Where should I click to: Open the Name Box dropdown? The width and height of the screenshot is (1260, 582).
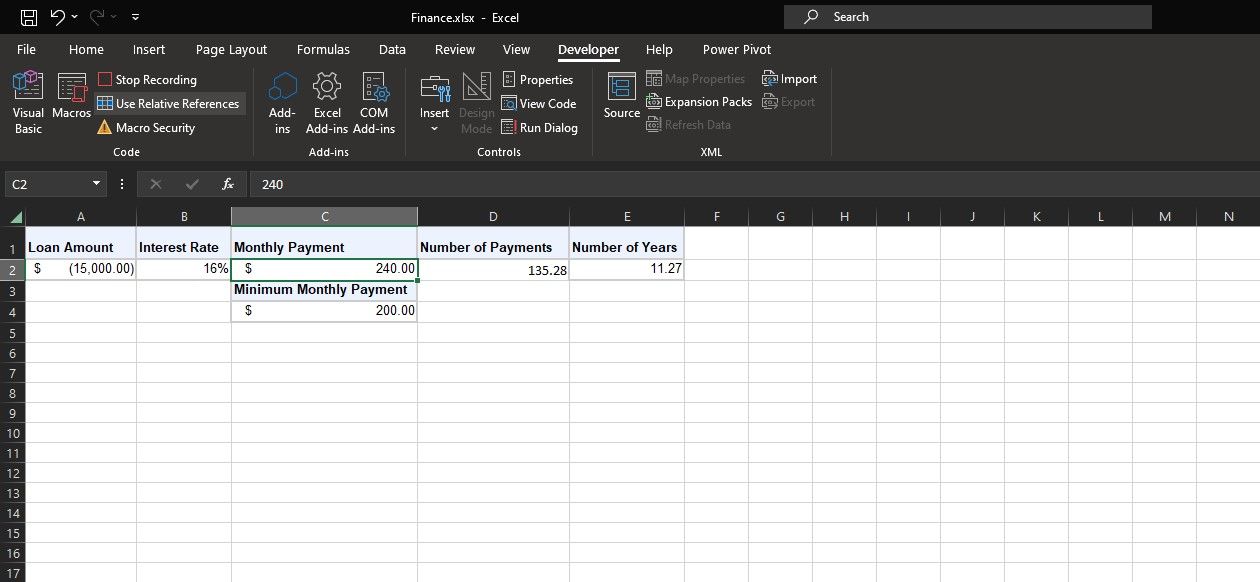(x=96, y=184)
